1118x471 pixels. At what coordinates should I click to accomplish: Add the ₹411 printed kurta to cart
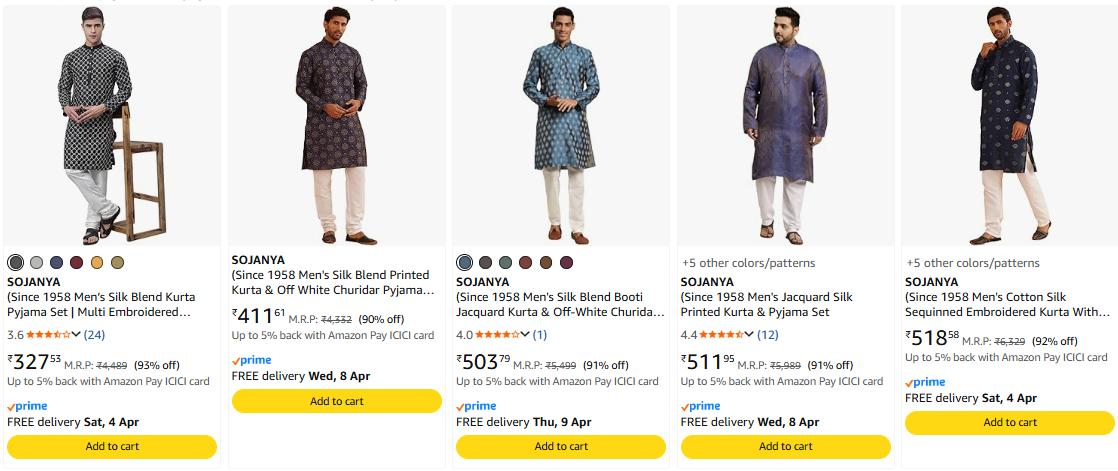click(336, 401)
